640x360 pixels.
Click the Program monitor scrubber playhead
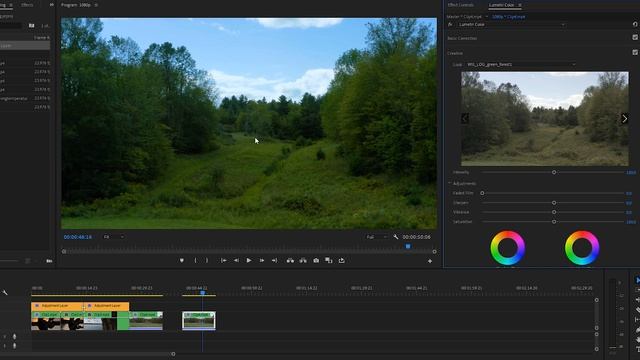point(408,247)
